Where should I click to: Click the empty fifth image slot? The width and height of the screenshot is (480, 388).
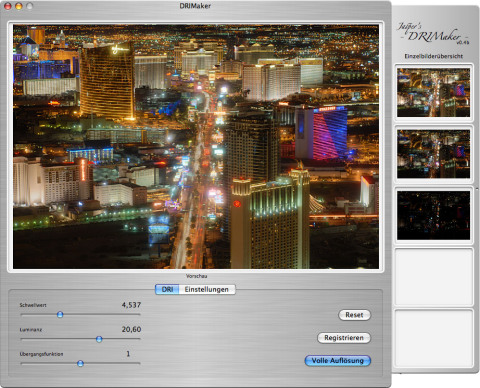pyautogui.click(x=434, y=338)
